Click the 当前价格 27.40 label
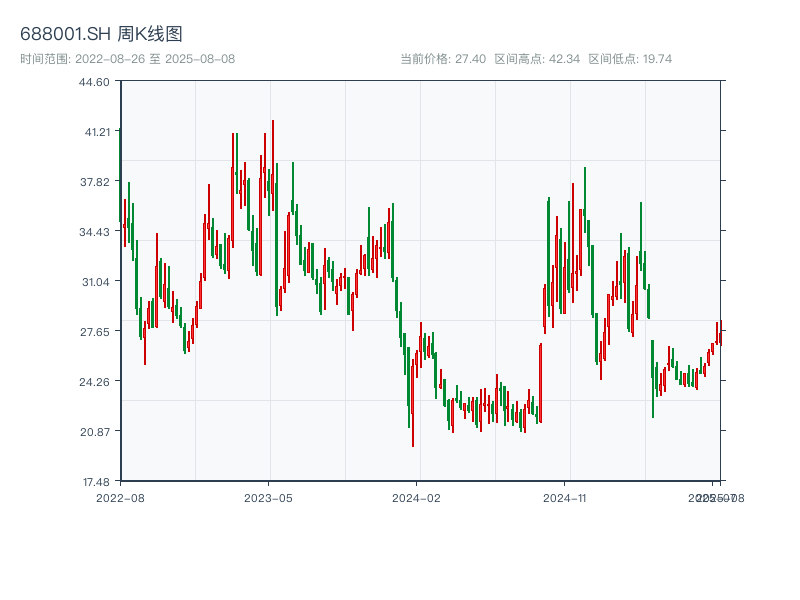 [x=443, y=59]
